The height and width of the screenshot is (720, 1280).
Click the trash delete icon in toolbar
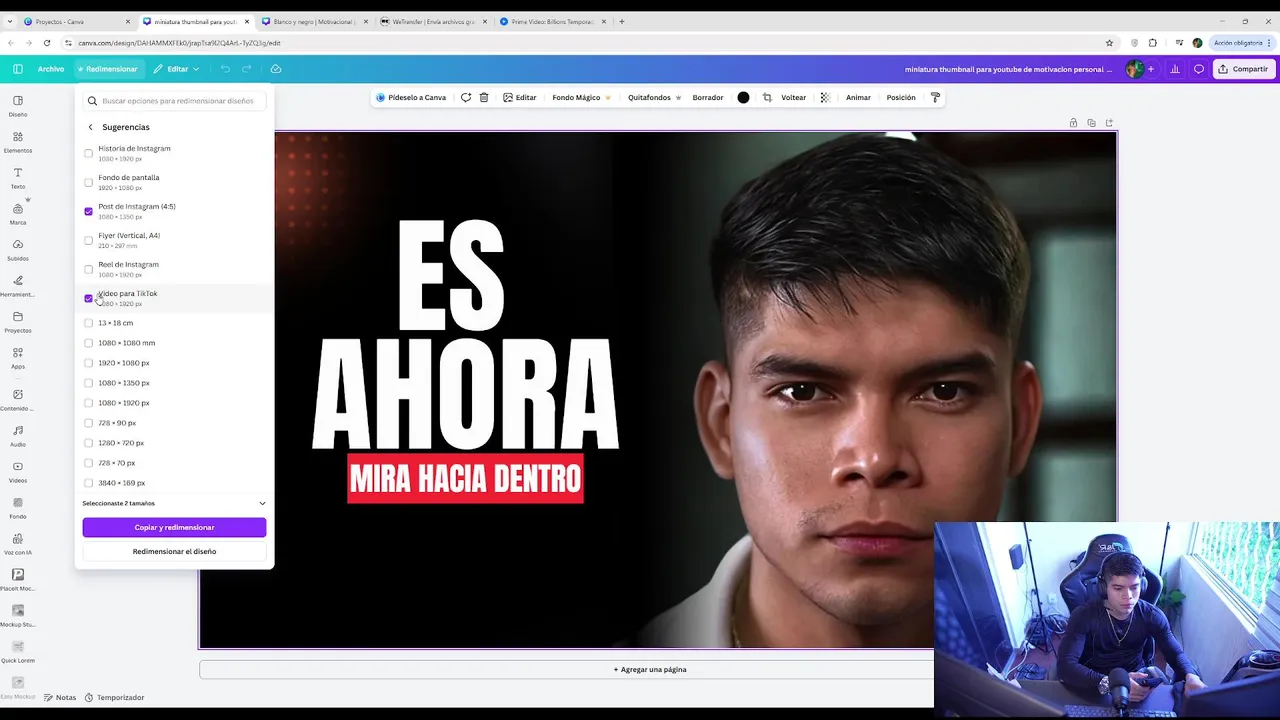coord(484,97)
